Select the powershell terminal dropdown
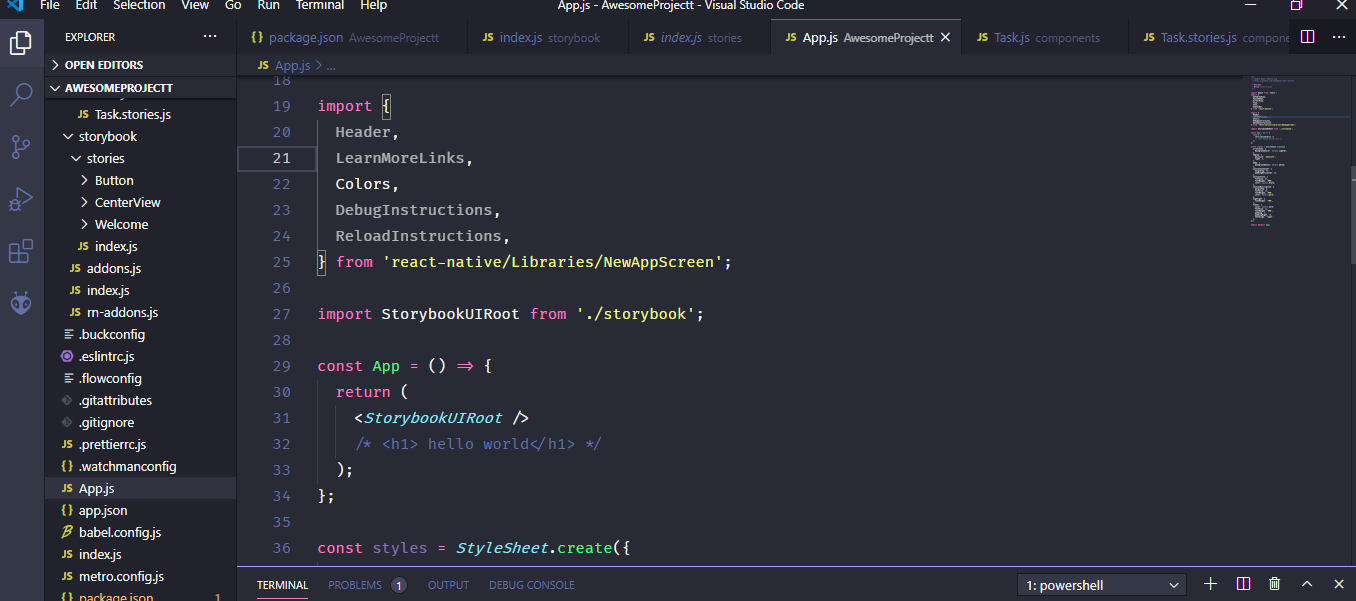The width and height of the screenshot is (1356, 601). coord(1101,585)
